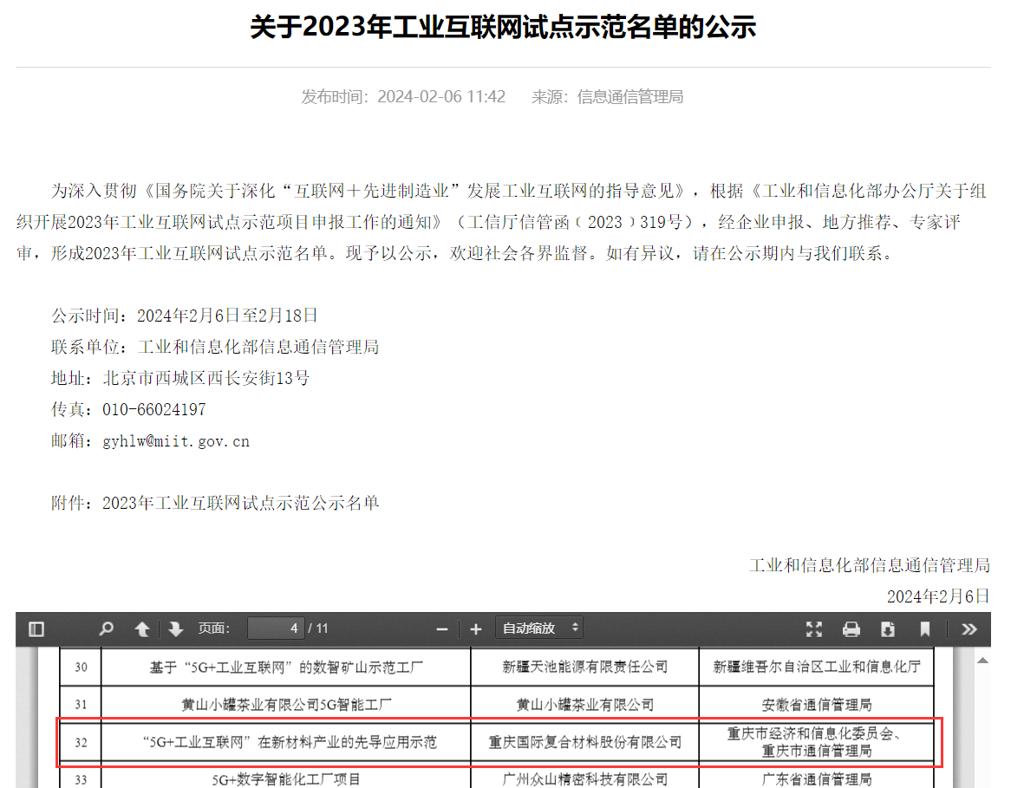Go to previous PDF page arrow
Viewport: 1024px width, 788px height.
point(142,629)
